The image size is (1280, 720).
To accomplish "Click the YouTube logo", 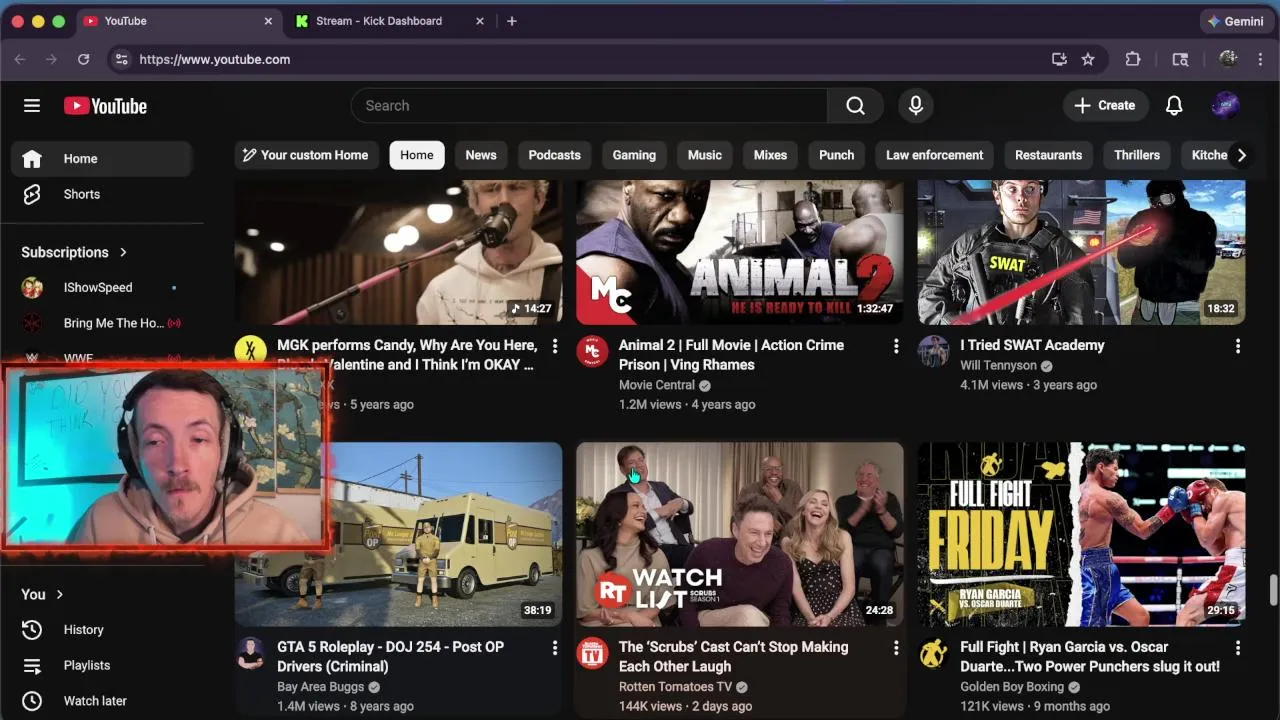I will 105,106.
